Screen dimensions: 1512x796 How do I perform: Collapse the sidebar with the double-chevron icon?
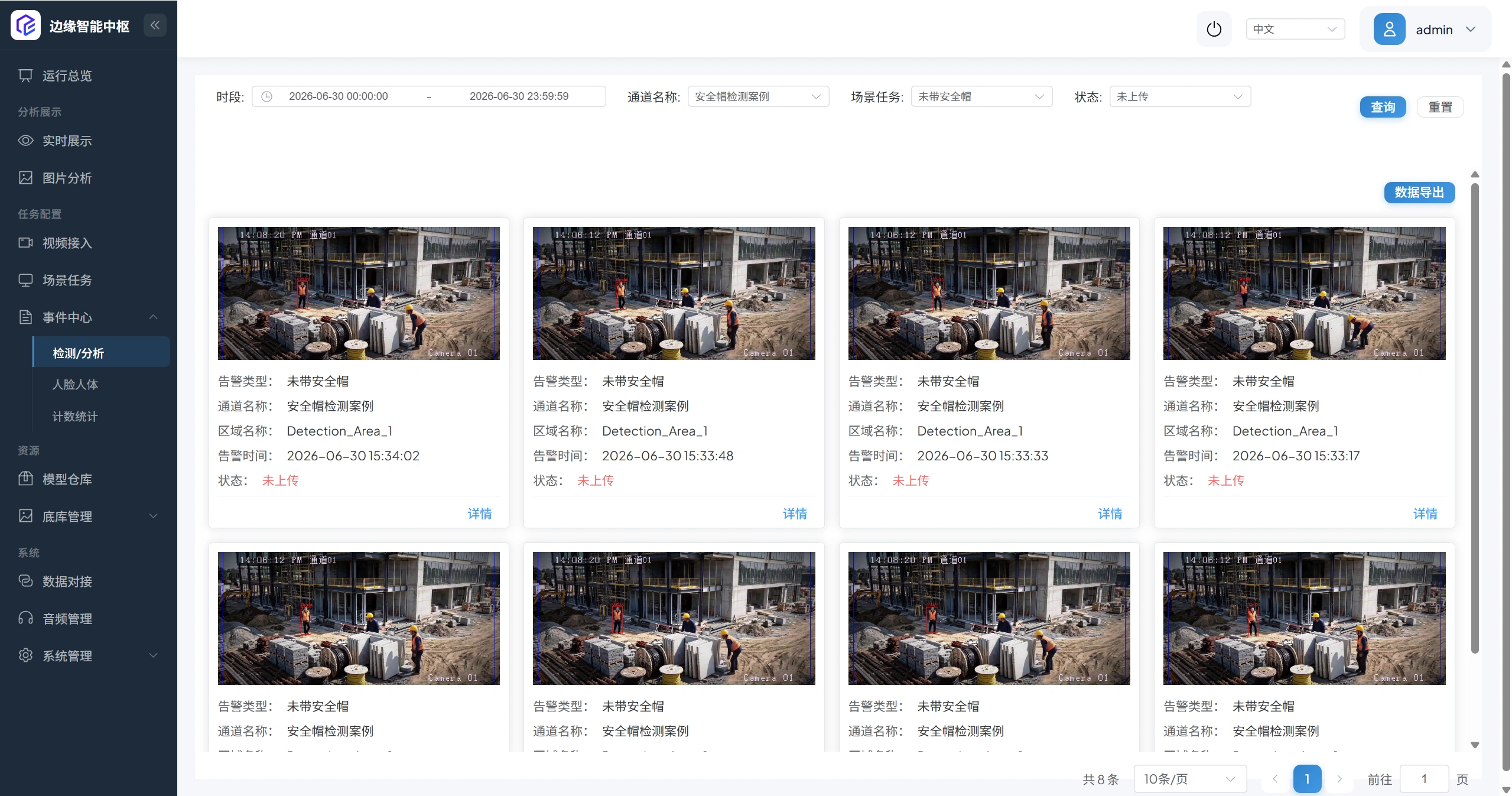[x=155, y=25]
